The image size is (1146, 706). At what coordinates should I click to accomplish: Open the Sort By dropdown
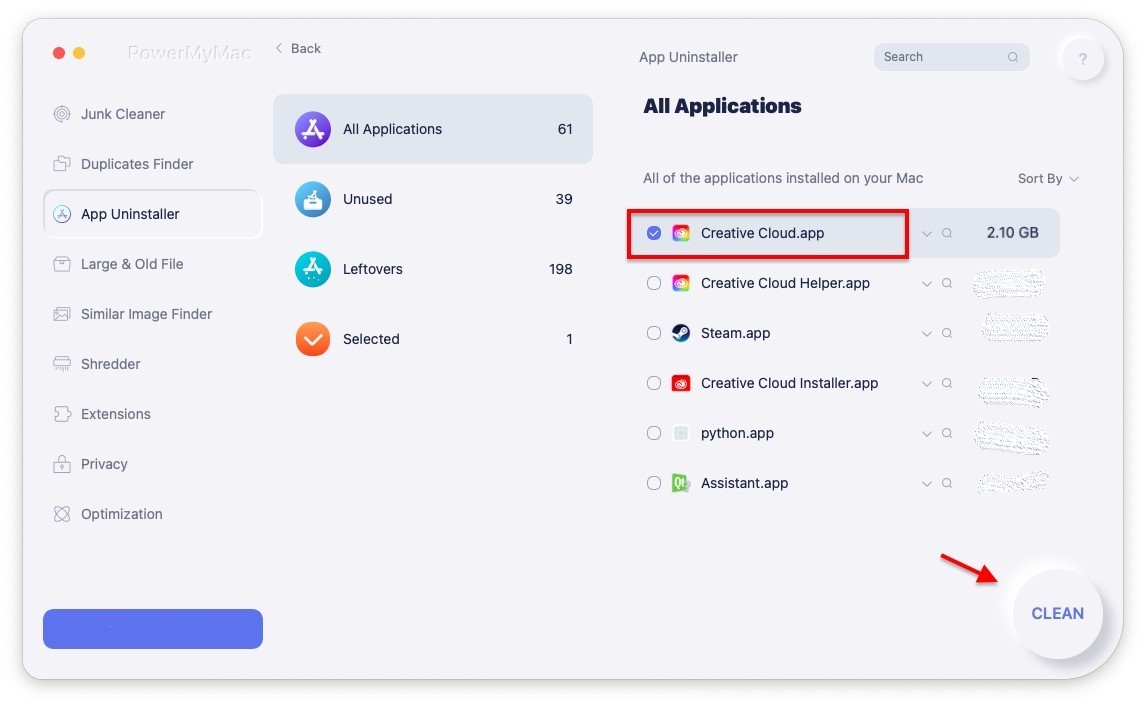(1047, 178)
